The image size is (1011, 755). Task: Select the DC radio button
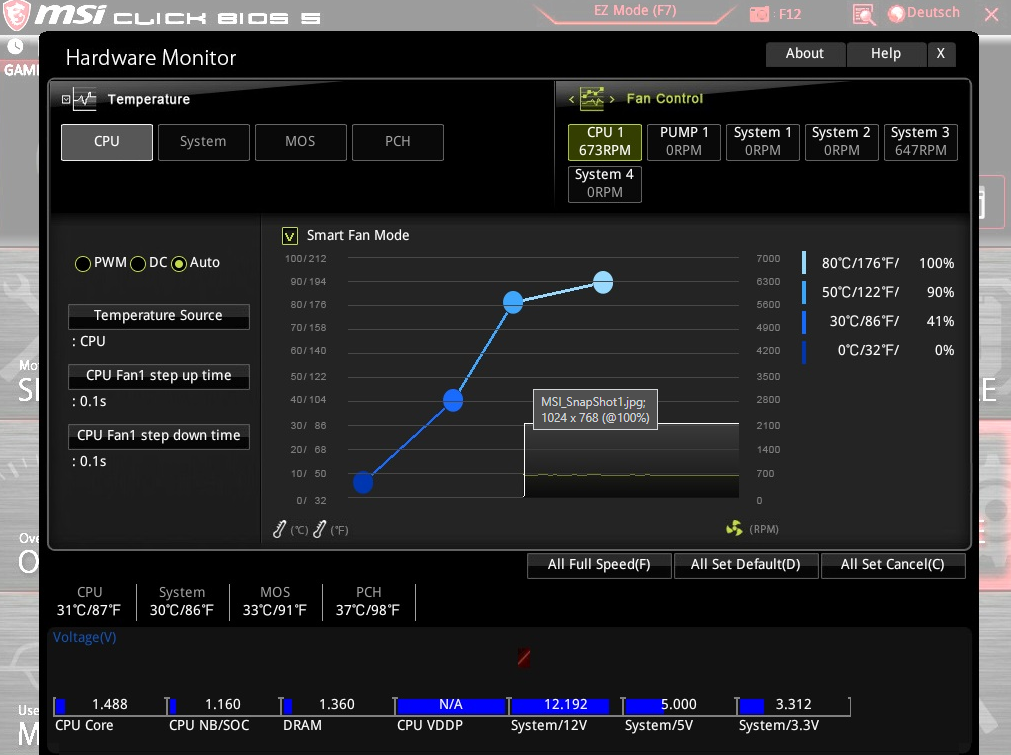point(138,264)
